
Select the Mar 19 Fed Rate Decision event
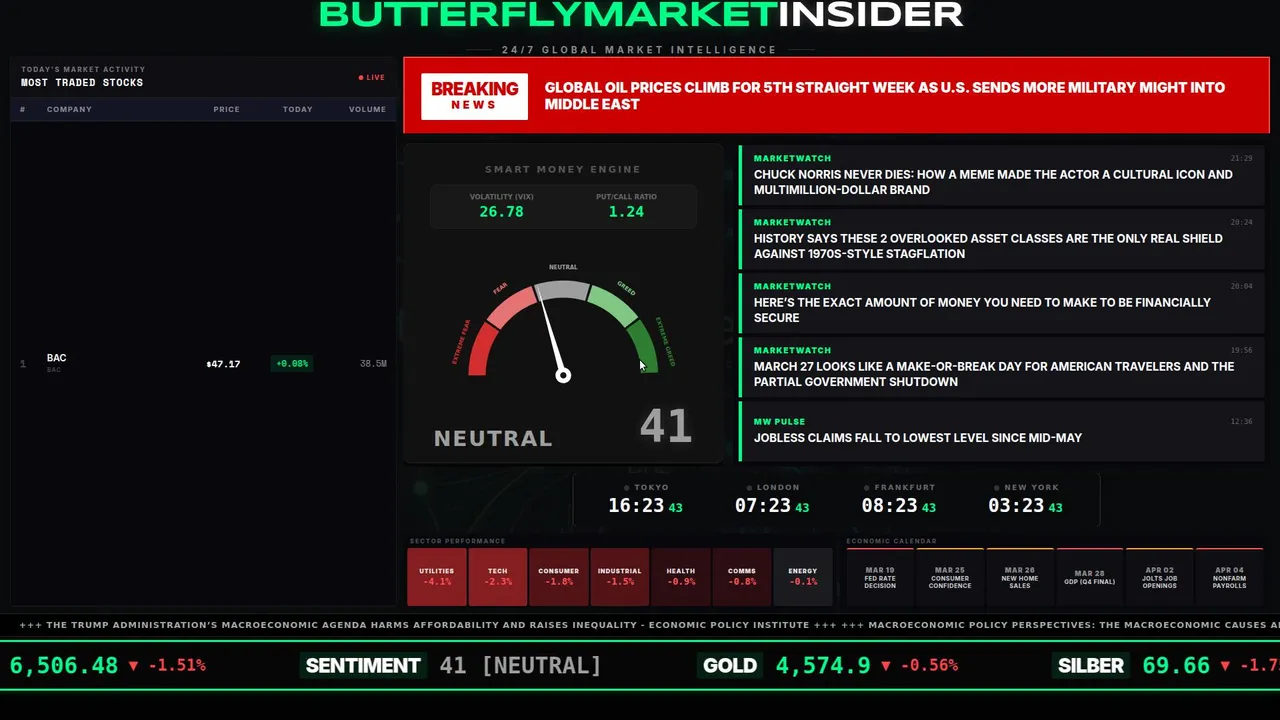tap(880, 577)
